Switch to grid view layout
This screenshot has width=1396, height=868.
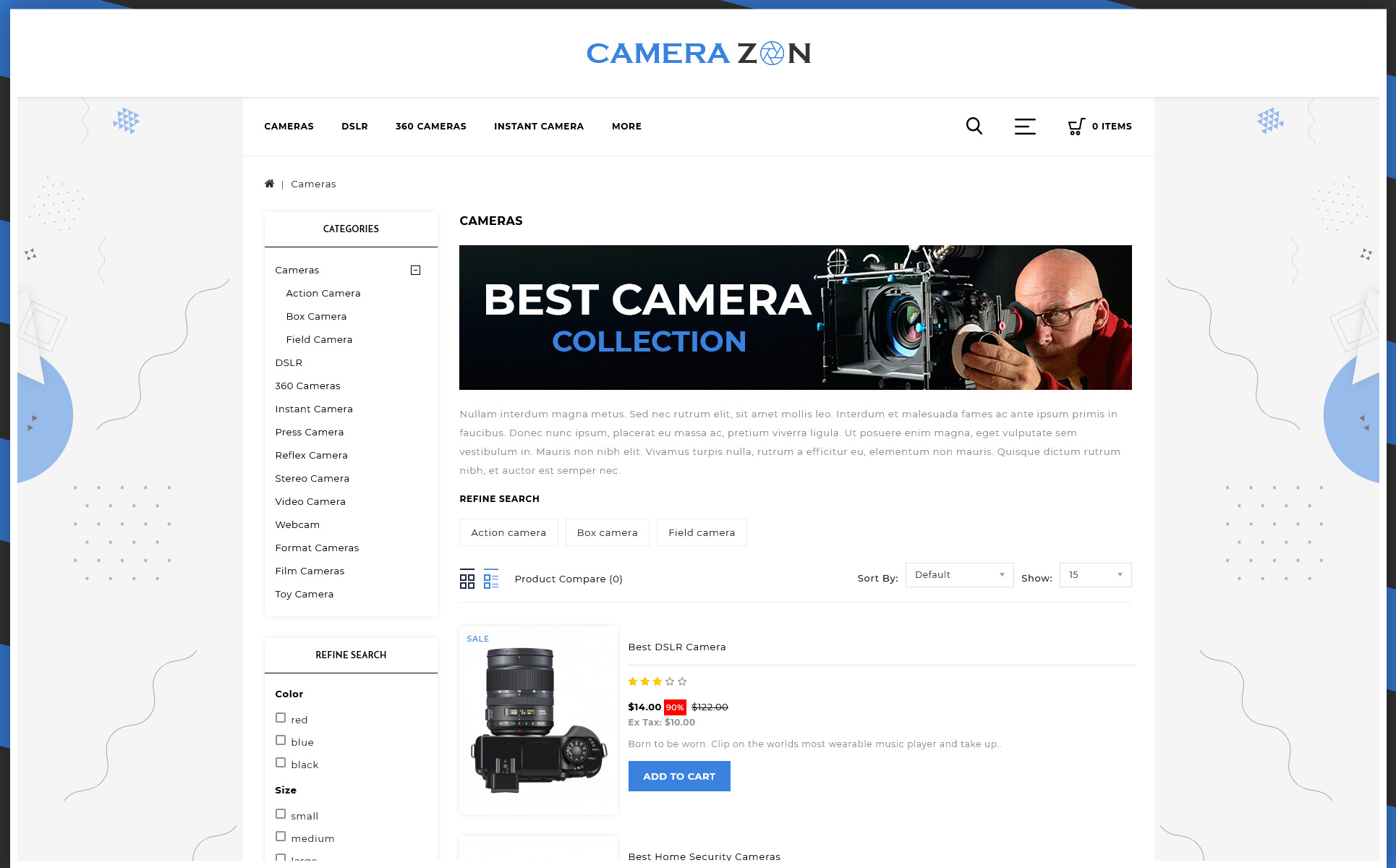click(x=467, y=579)
